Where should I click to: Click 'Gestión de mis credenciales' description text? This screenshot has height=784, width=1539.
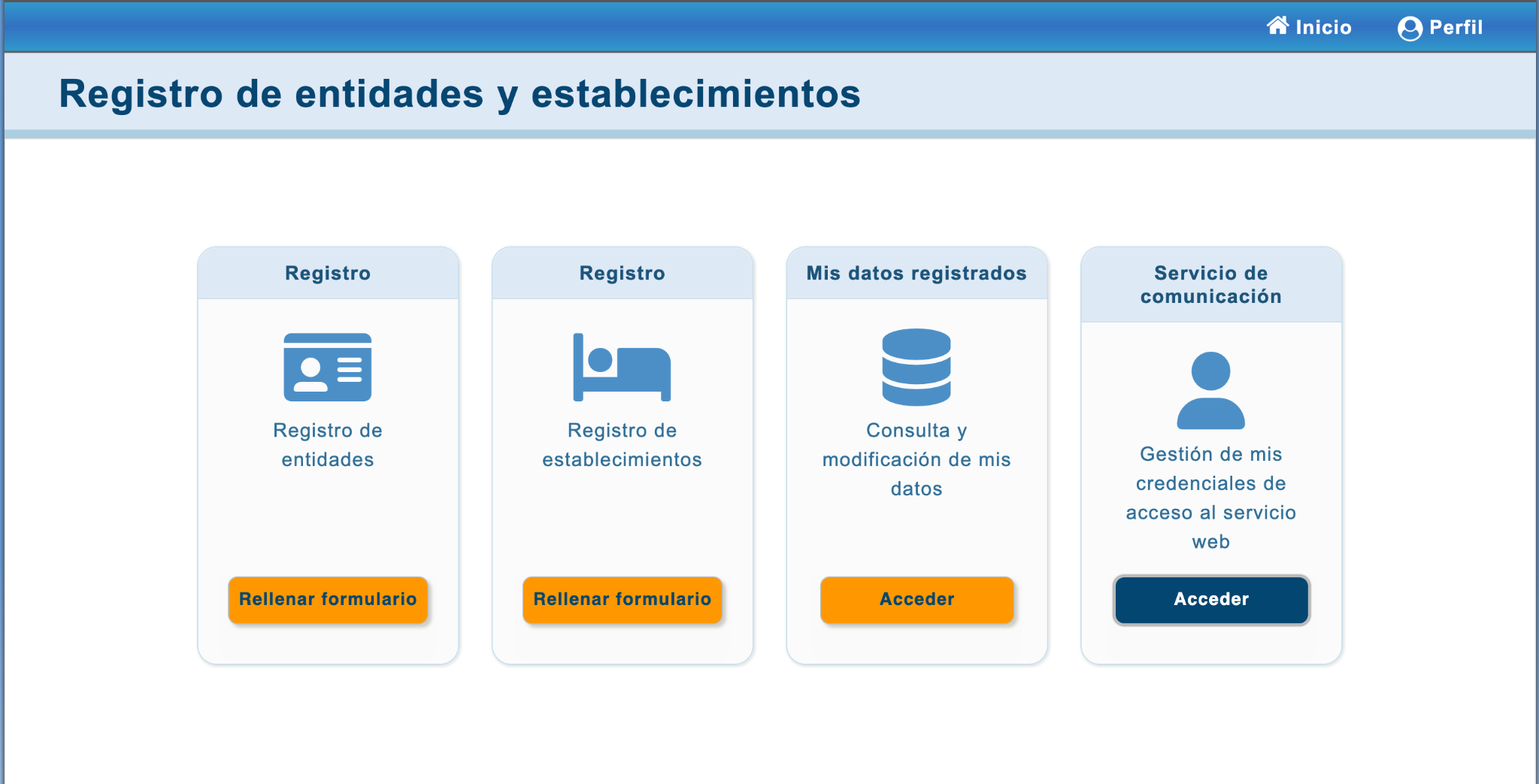pyautogui.click(x=1211, y=498)
